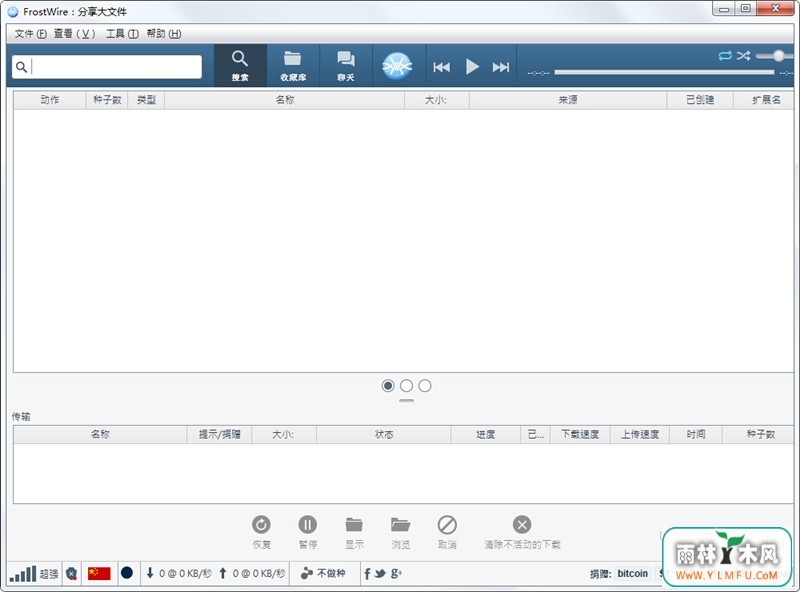Click the 取消 (Cancel) transfer button
The height and width of the screenshot is (592, 800).
click(447, 531)
